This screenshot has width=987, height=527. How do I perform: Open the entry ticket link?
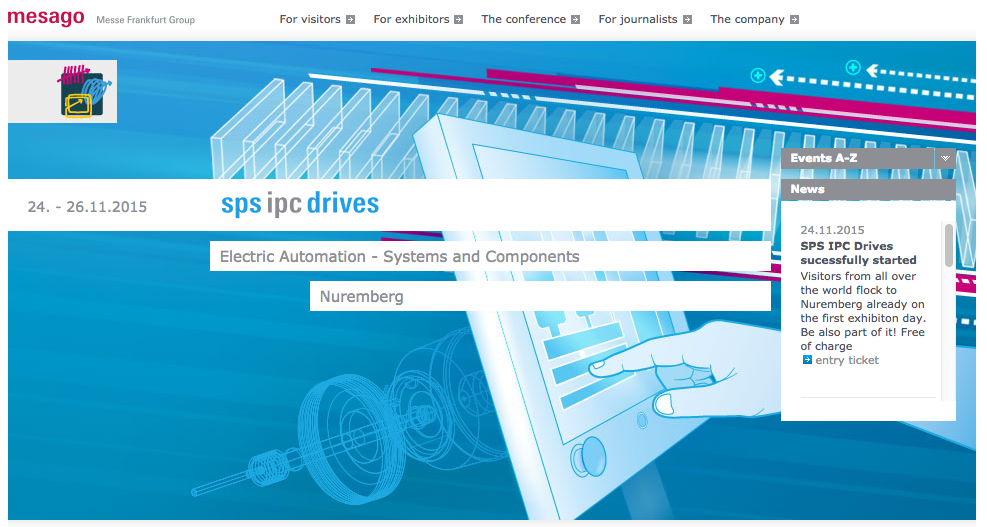point(847,360)
